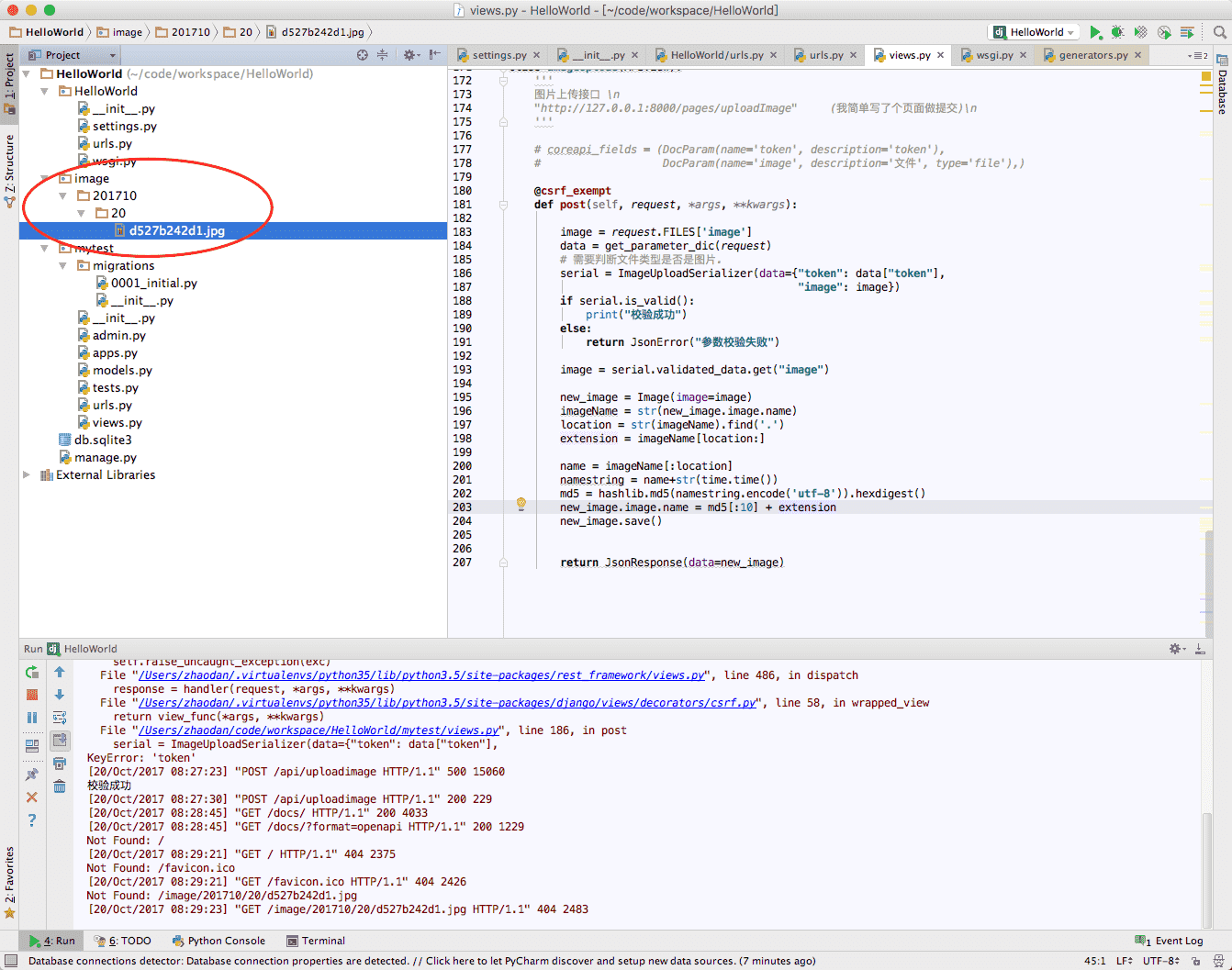Open decorators/csrf.py traceback link
The width and height of the screenshot is (1232, 970).
coord(447,703)
